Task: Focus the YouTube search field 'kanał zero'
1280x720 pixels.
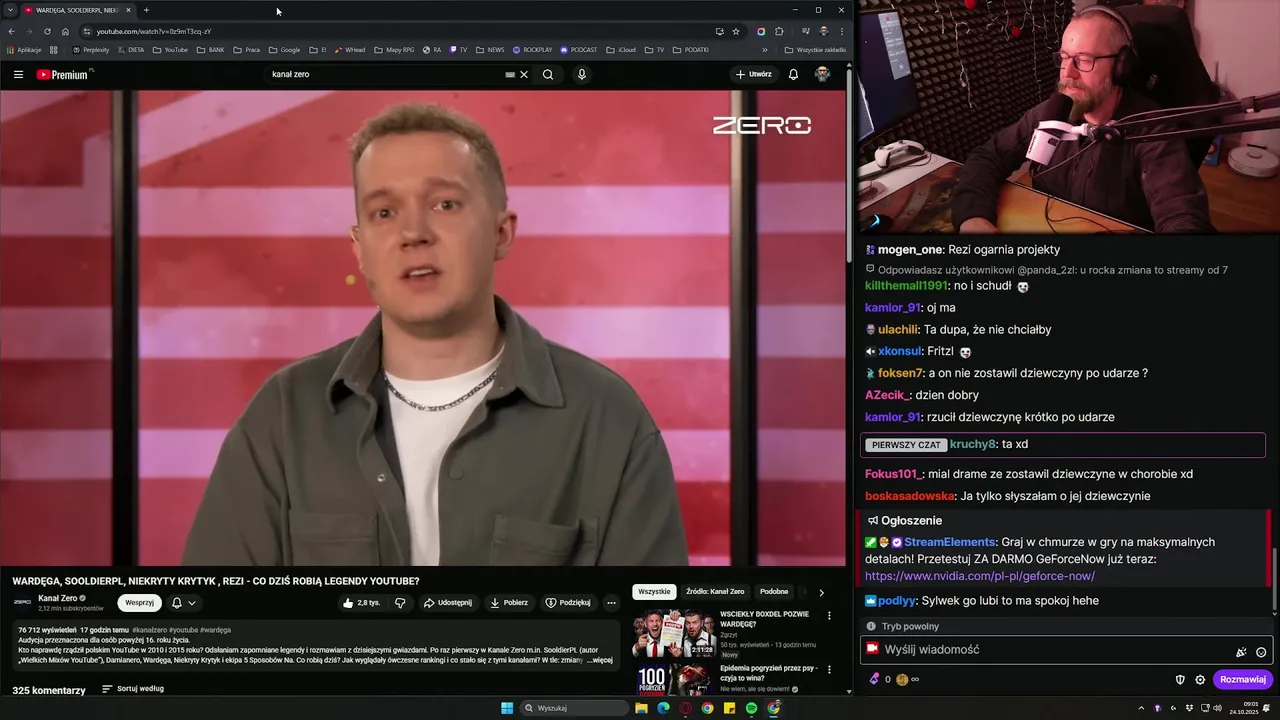Action: pyautogui.click(x=385, y=74)
